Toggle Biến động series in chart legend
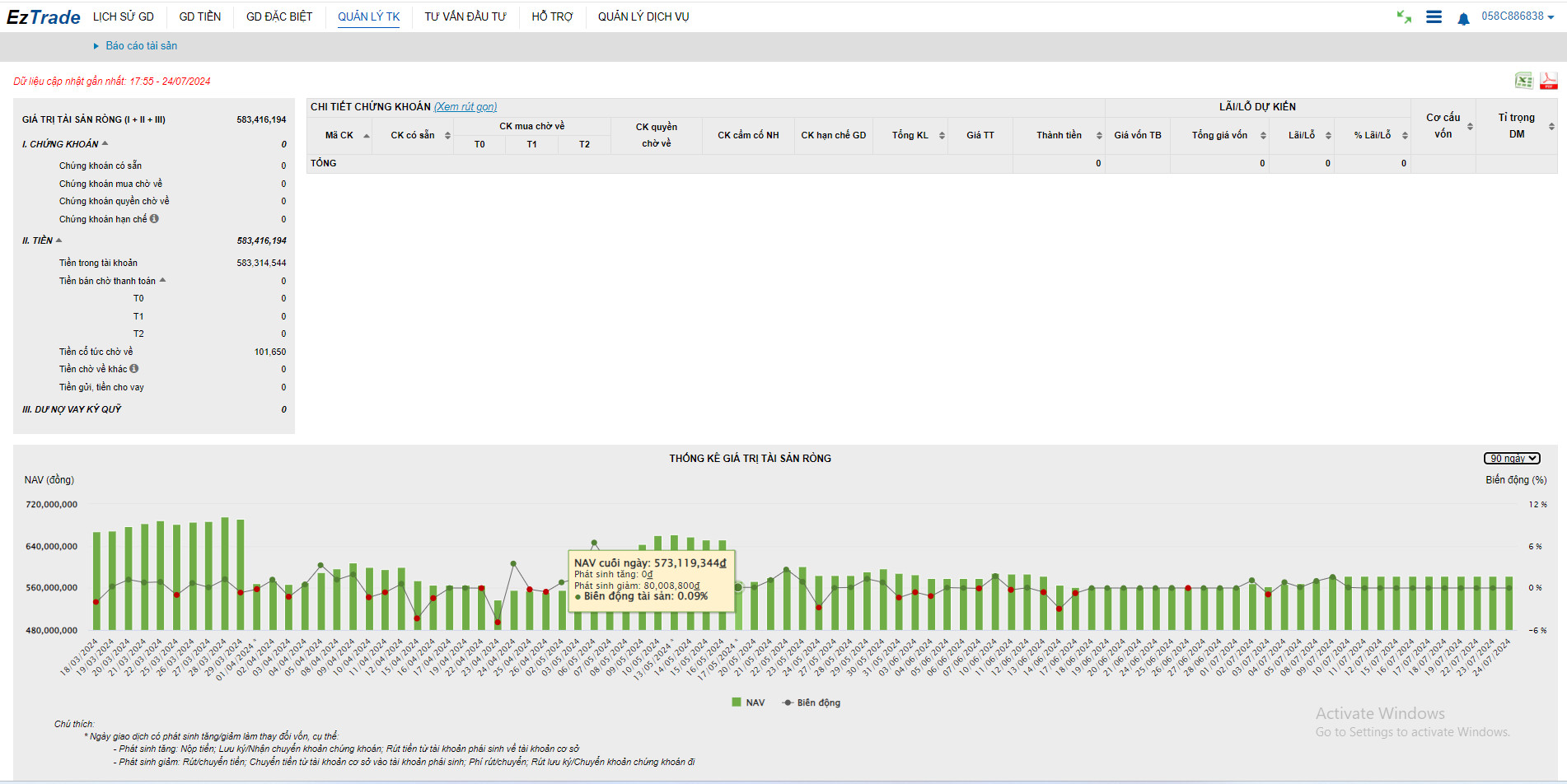 [x=812, y=702]
